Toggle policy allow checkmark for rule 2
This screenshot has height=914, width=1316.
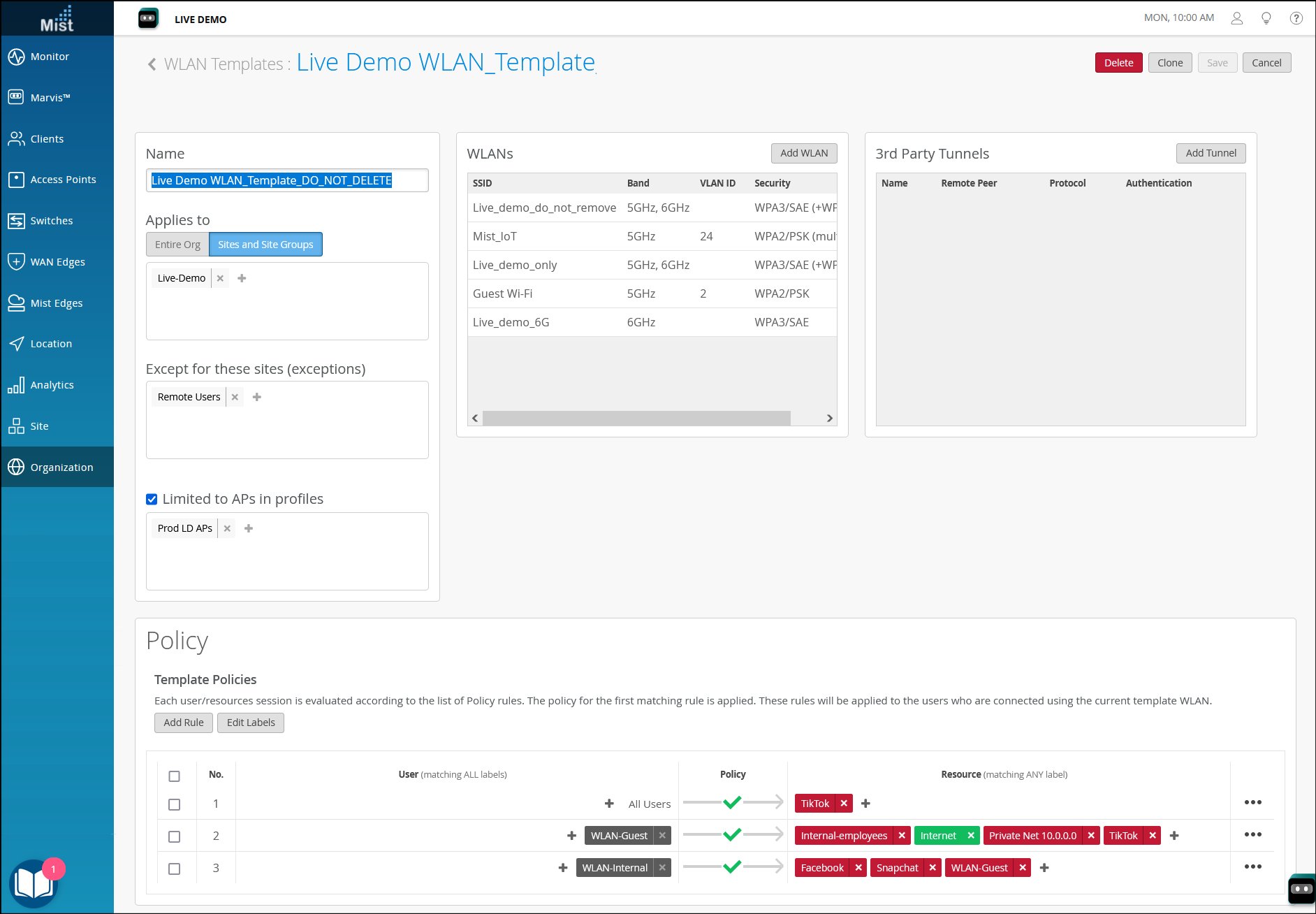(x=732, y=834)
